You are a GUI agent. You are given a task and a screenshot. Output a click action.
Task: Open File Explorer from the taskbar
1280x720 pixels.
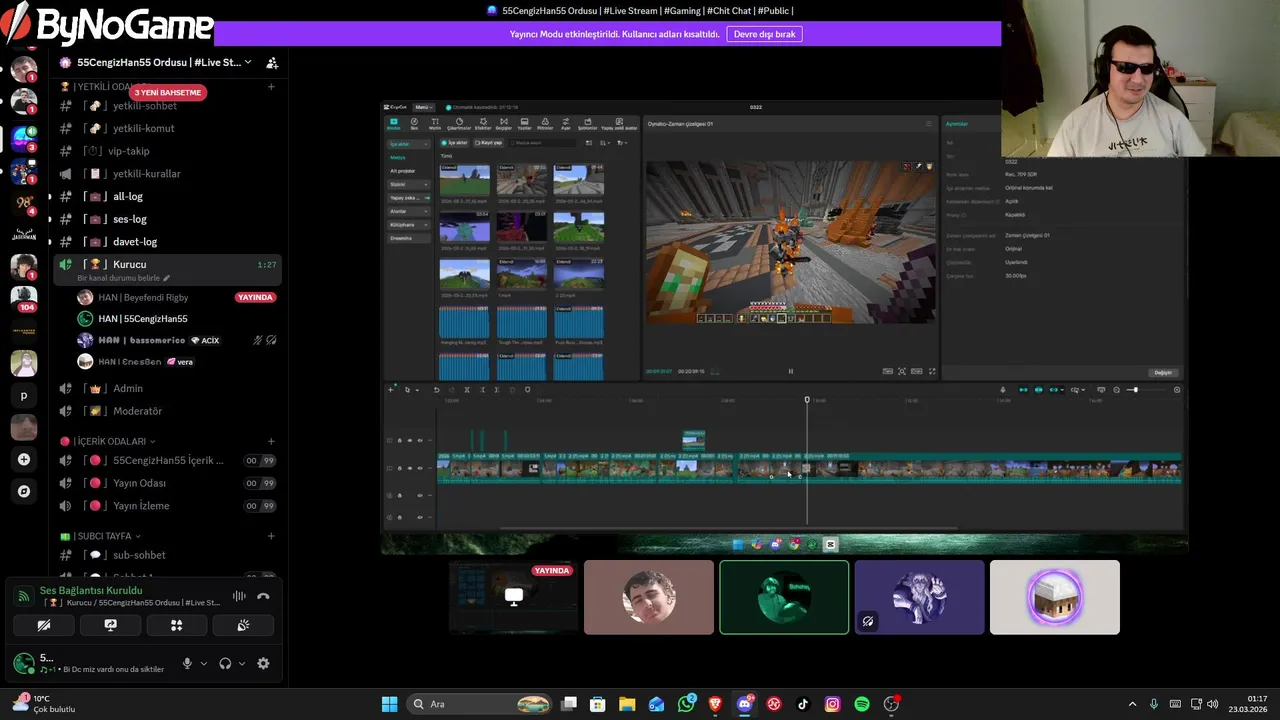click(x=627, y=704)
